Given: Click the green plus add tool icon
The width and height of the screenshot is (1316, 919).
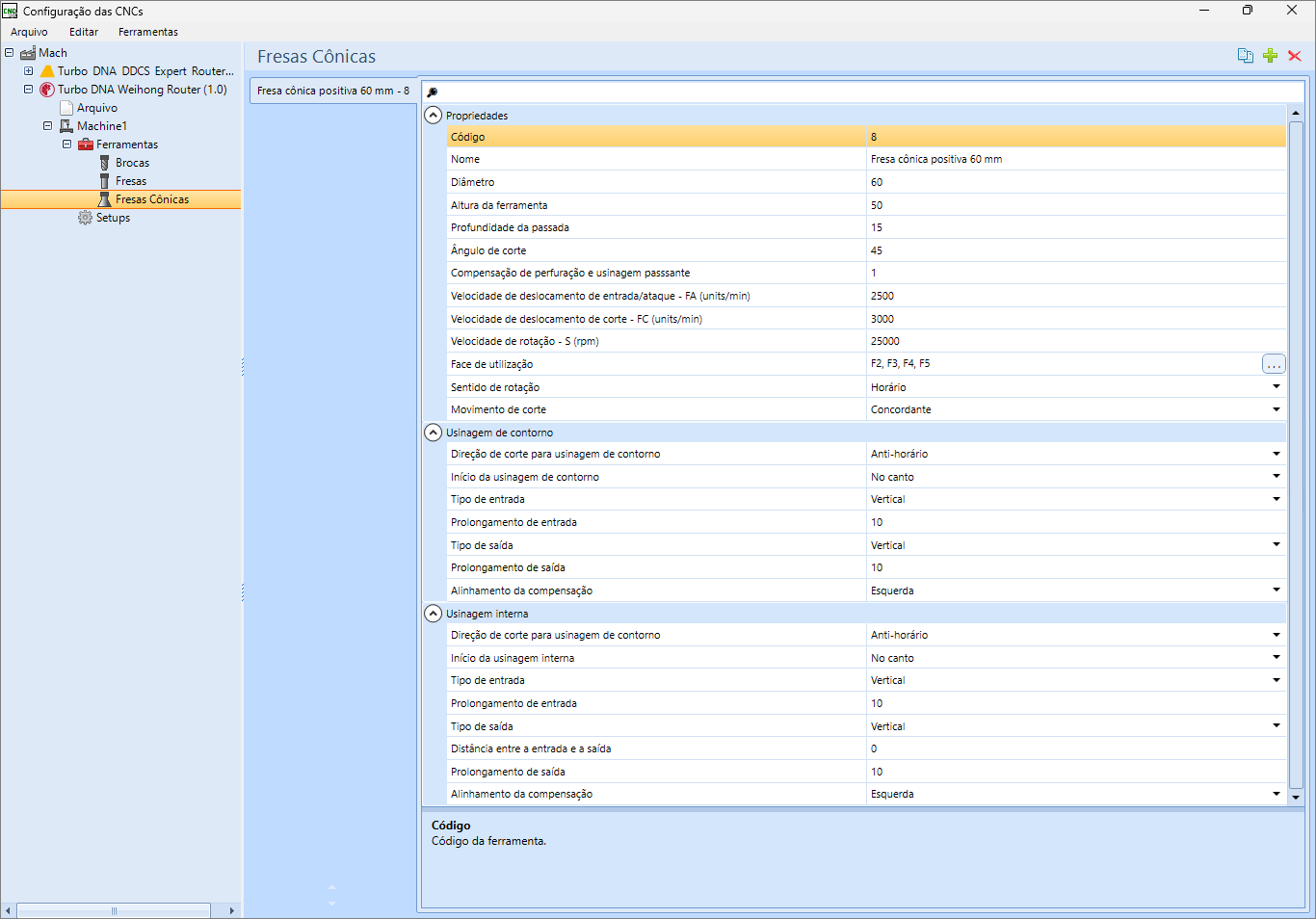Looking at the screenshot, I should (x=1270, y=56).
